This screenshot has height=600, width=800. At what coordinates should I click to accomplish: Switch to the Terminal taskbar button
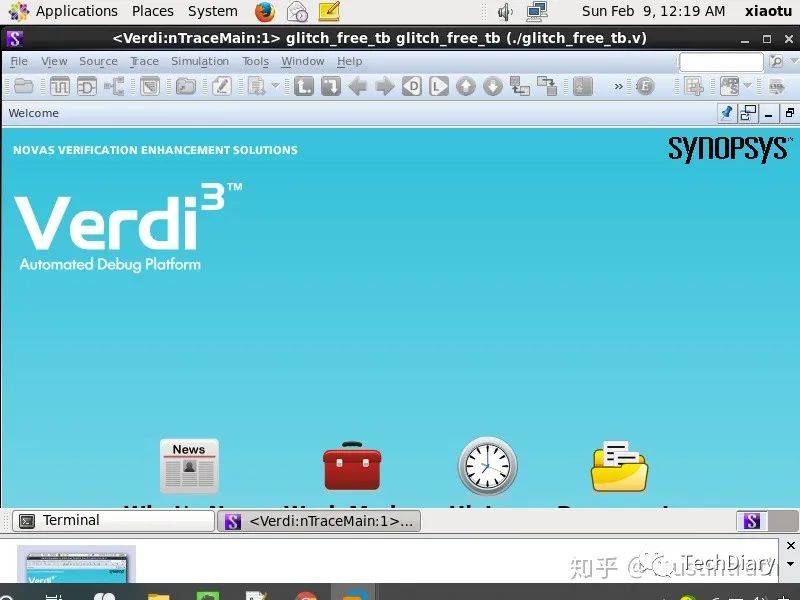pyautogui.click(x=113, y=520)
